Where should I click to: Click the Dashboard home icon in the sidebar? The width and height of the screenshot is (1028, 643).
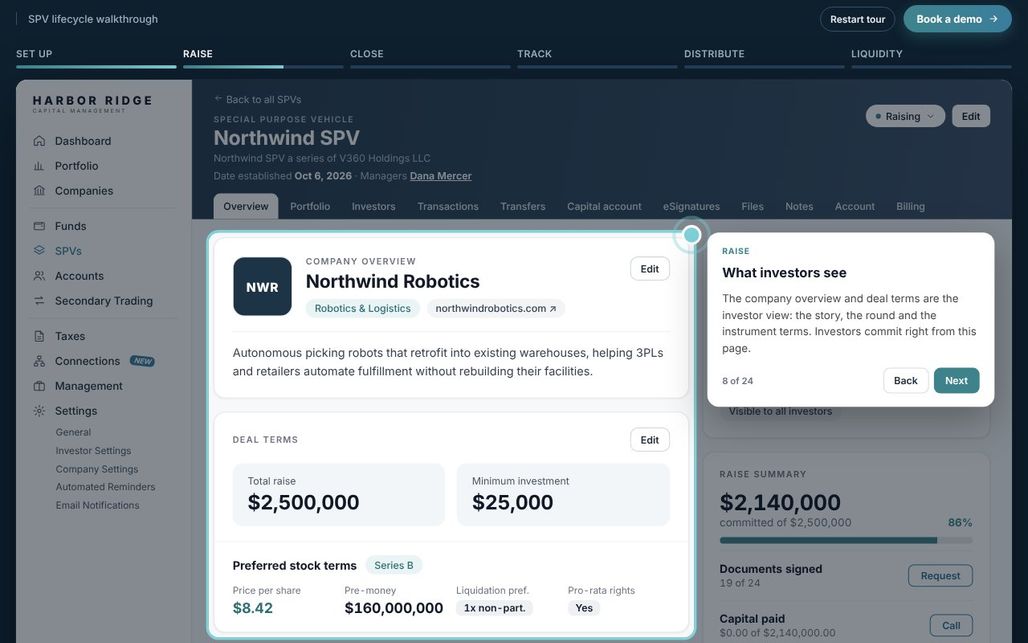point(39,141)
